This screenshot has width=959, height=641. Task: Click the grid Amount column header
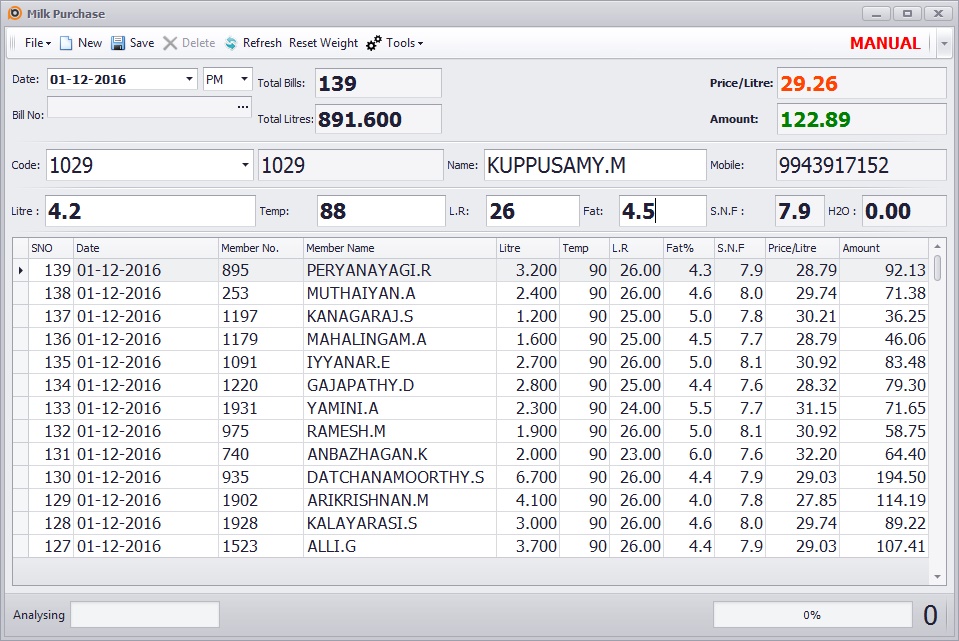pos(884,248)
